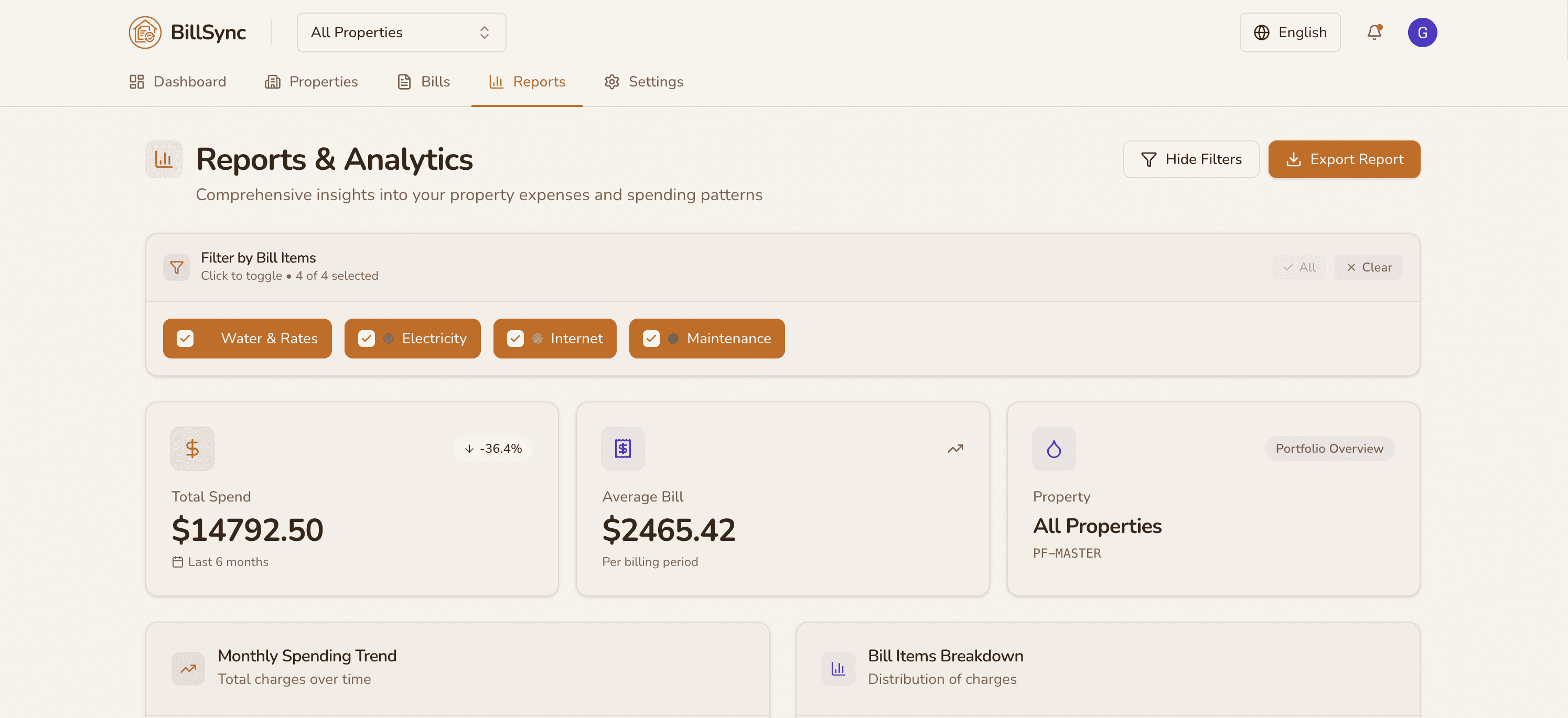1568x718 pixels.
Task: Expand the English language menu
Action: 1290,32
